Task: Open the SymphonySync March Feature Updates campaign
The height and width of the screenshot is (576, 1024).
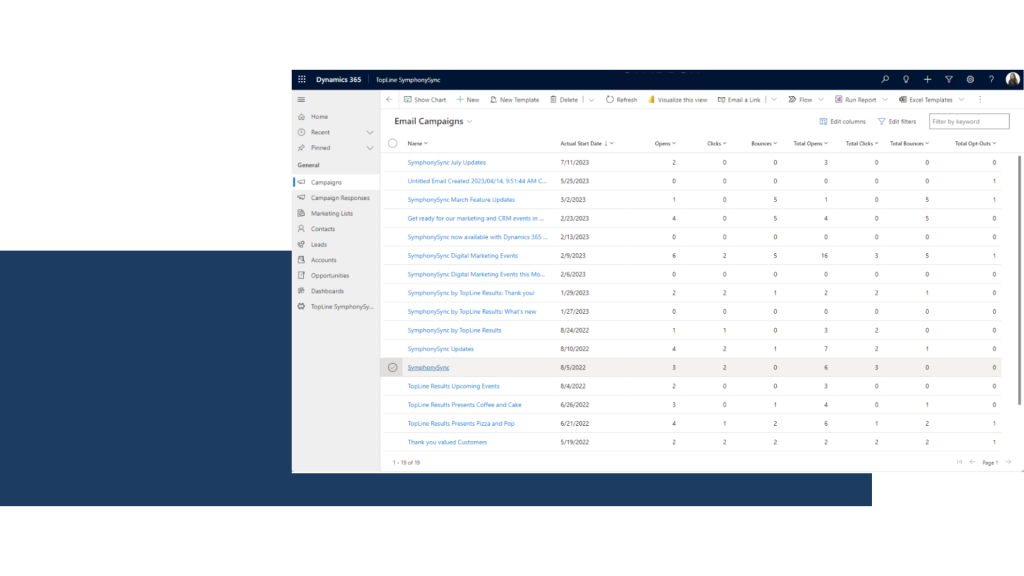Action: pyautogui.click(x=461, y=200)
